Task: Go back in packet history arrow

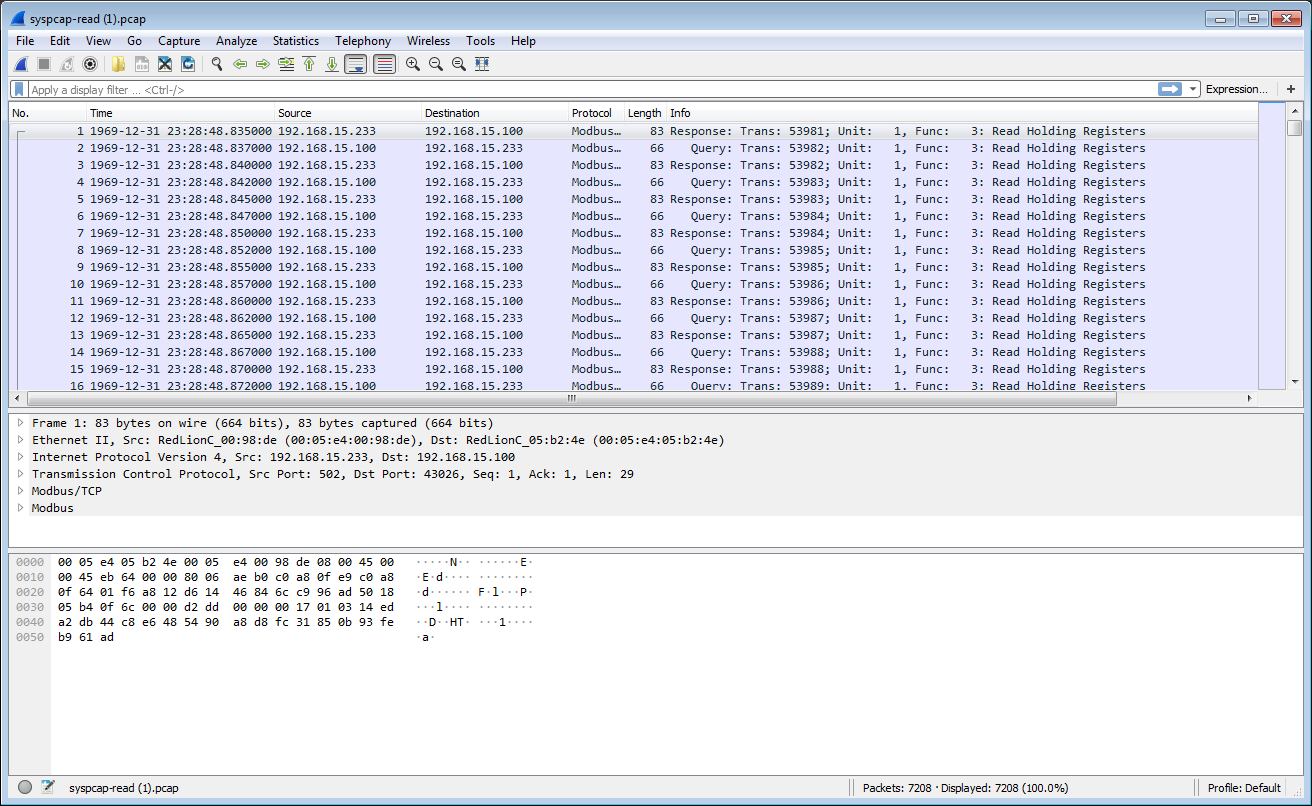Action: tap(240, 64)
